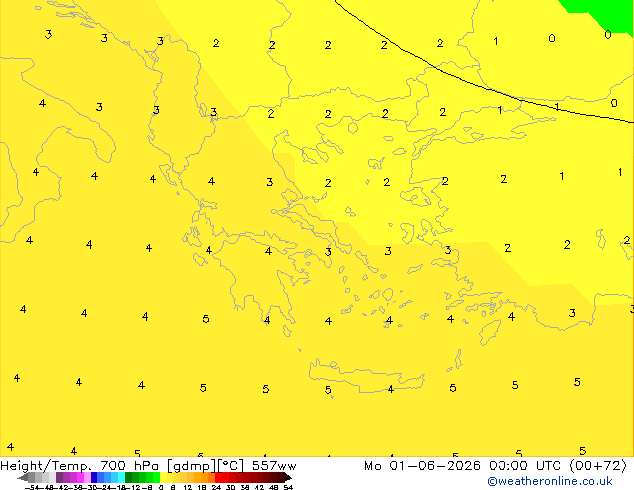Click the 557ww model label
The width and height of the screenshot is (634, 490).
[274, 466]
